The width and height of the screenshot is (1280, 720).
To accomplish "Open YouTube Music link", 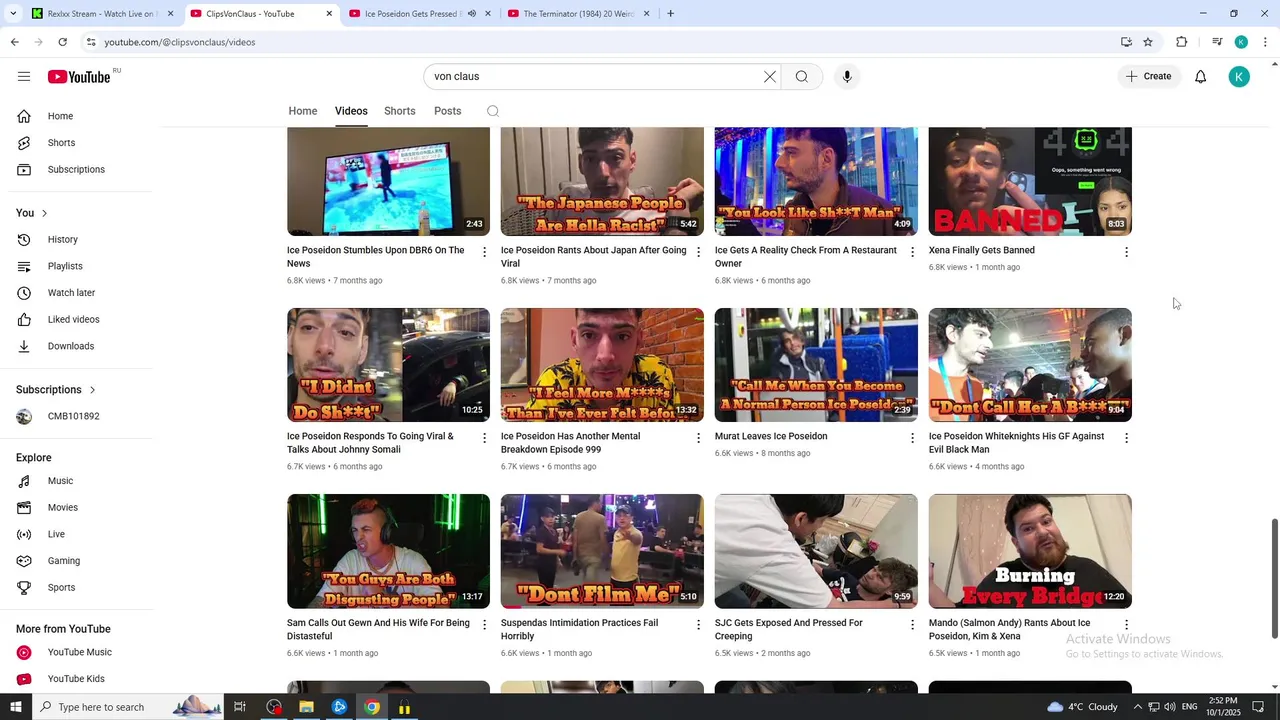I will pos(80,653).
